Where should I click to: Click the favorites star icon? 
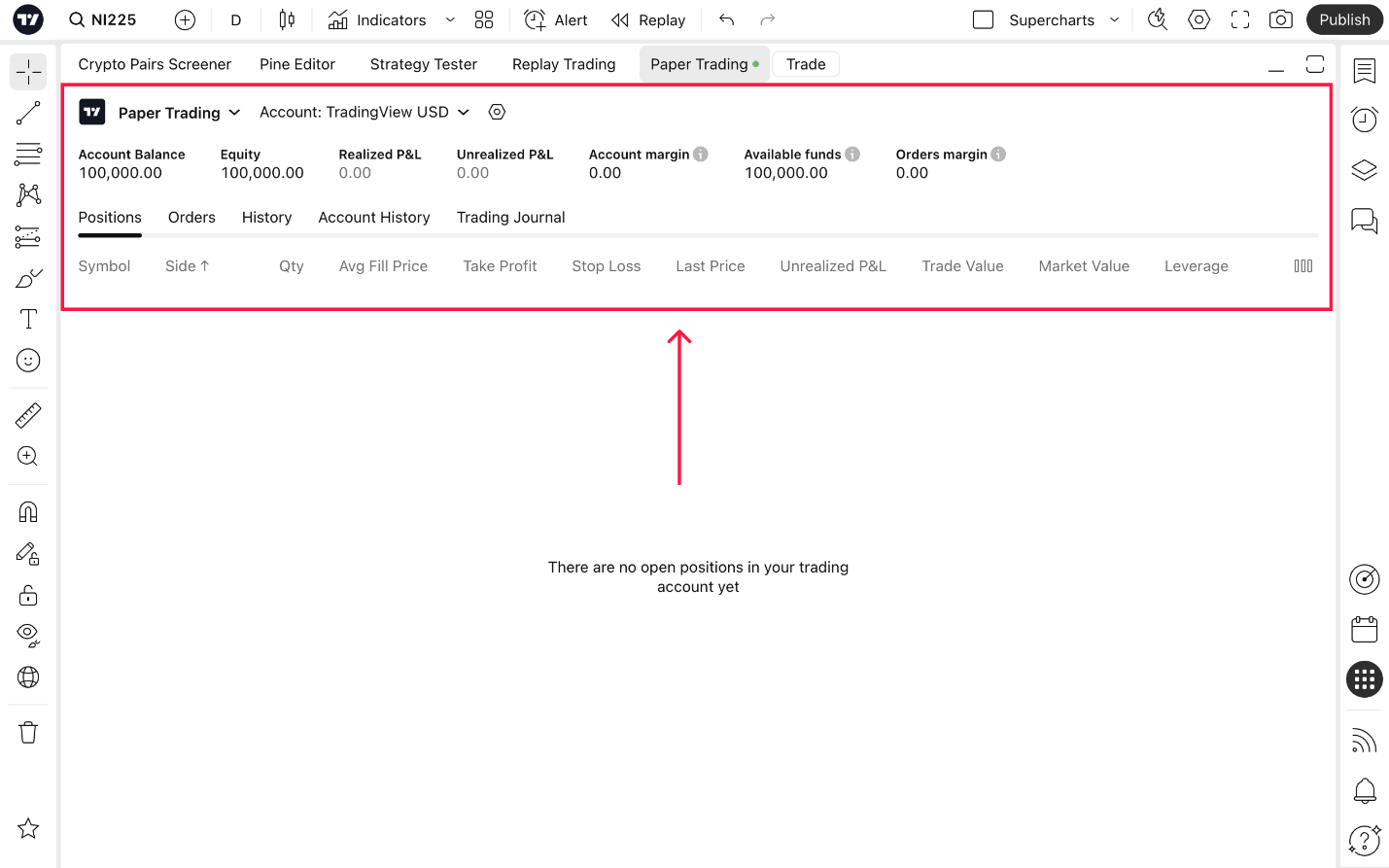pos(28,828)
